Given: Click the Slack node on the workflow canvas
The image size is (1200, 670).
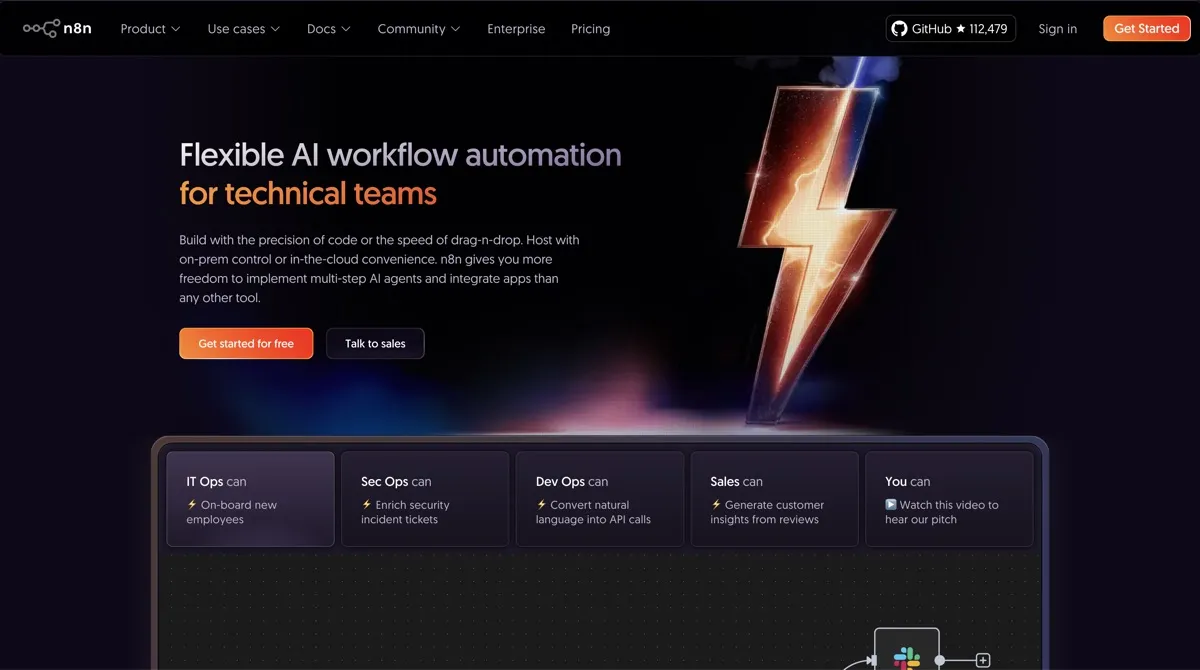Looking at the screenshot, I should point(906,660).
